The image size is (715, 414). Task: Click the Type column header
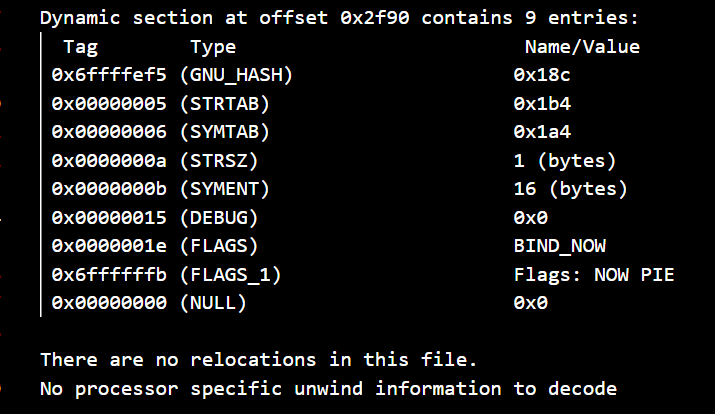pyautogui.click(x=213, y=47)
